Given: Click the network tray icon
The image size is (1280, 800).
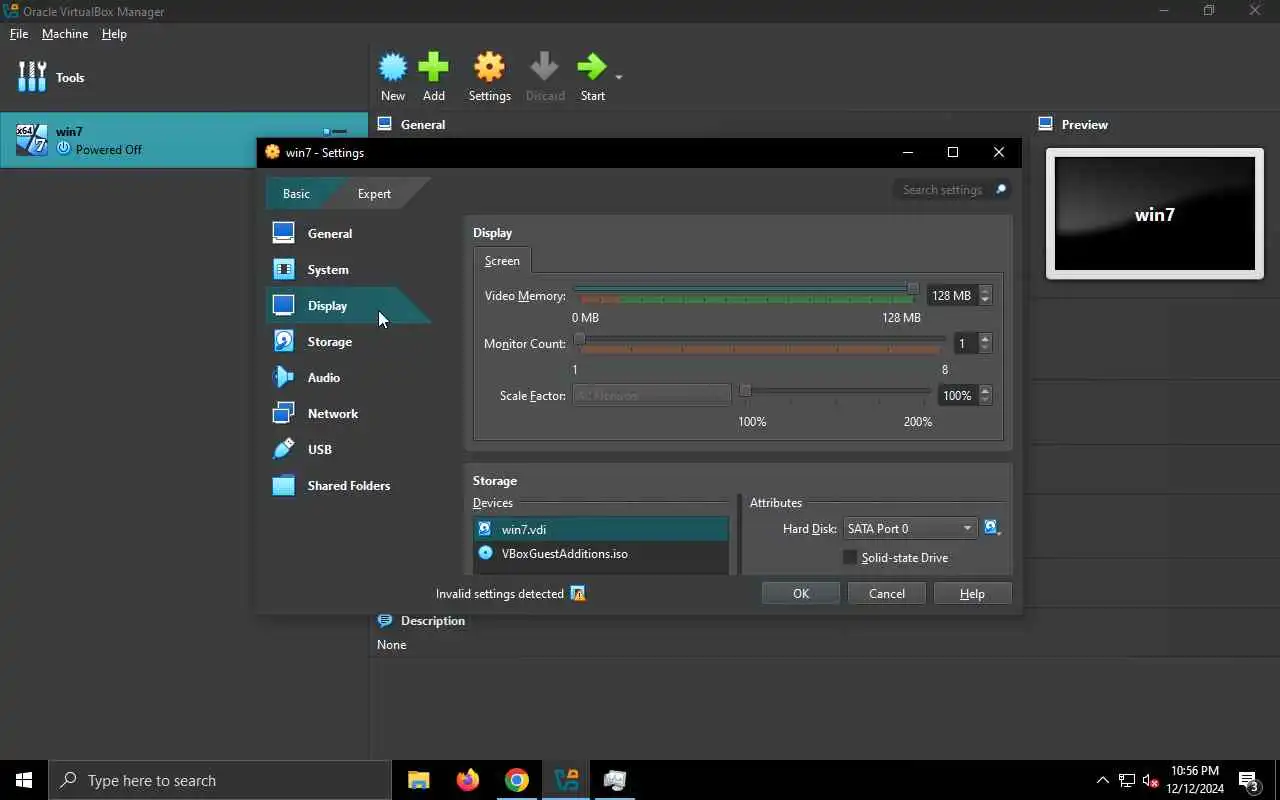Looking at the screenshot, I should pyautogui.click(x=1126, y=780).
